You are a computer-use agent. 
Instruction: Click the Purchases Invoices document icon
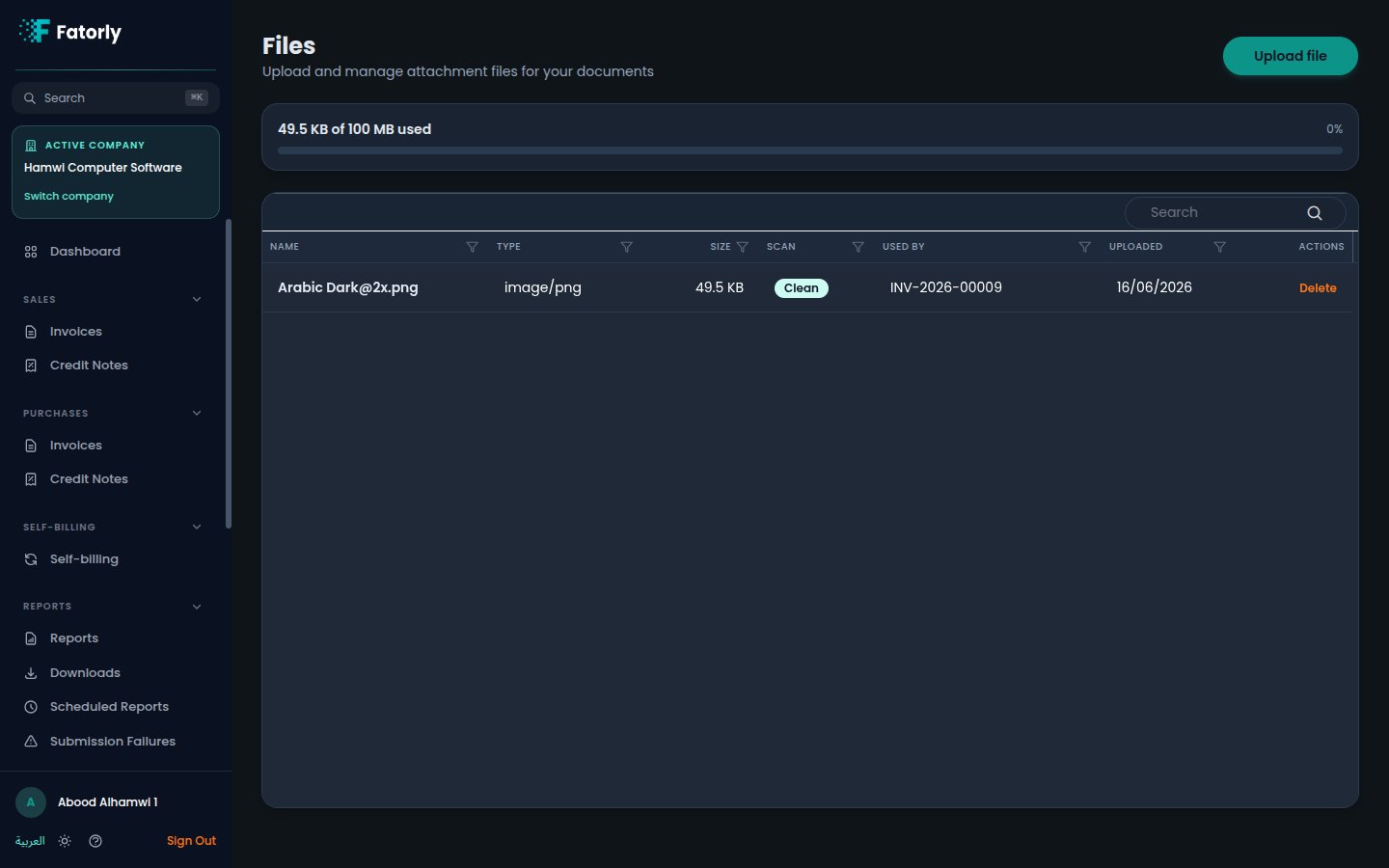tap(31, 446)
